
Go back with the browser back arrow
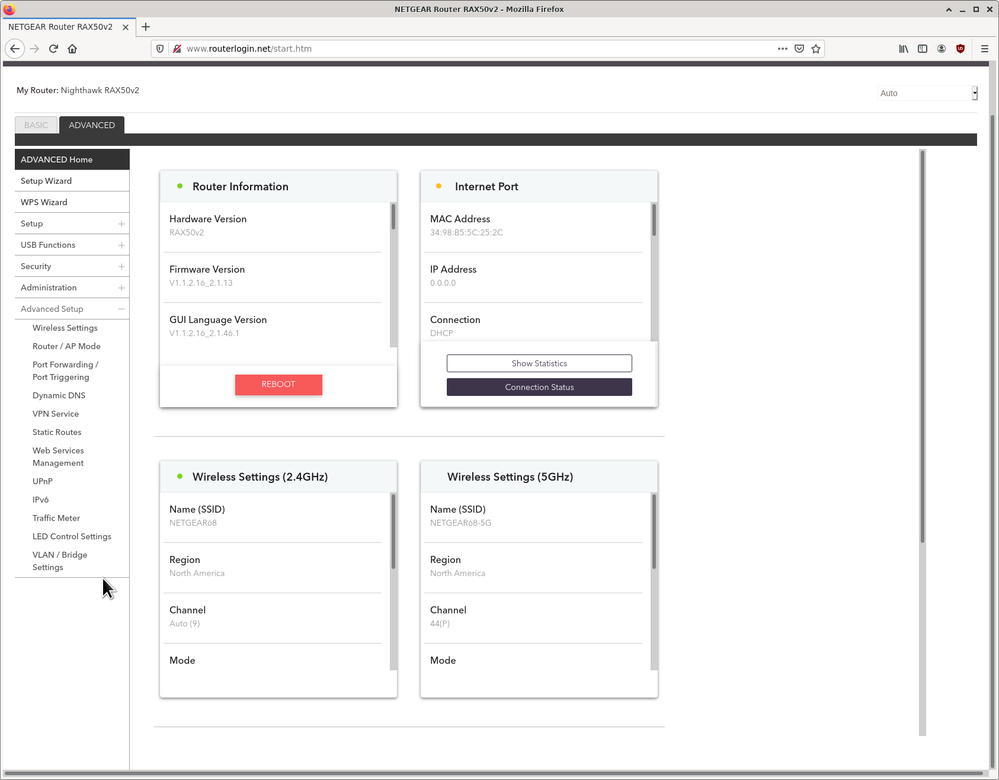tap(15, 48)
